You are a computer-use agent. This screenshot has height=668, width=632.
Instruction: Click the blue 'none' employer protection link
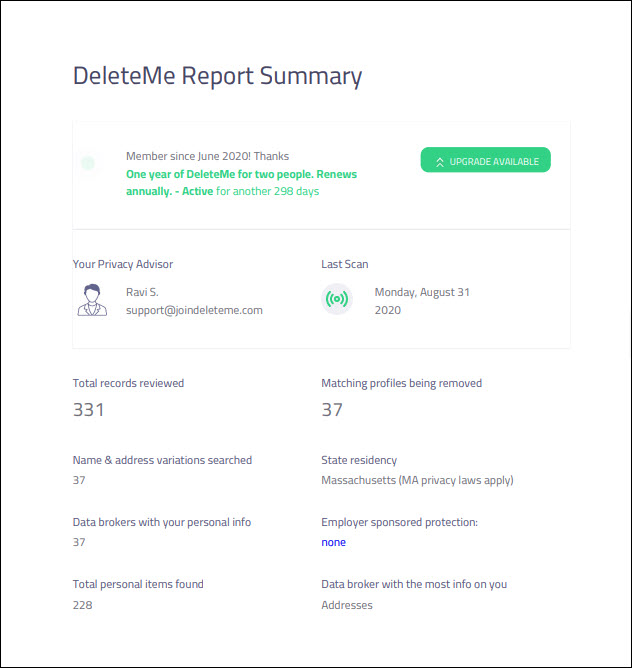coord(333,542)
